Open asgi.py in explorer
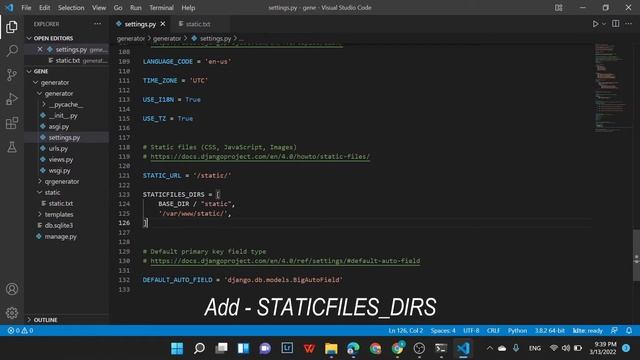The height and width of the screenshot is (360, 640). pyautogui.click(x=59, y=127)
